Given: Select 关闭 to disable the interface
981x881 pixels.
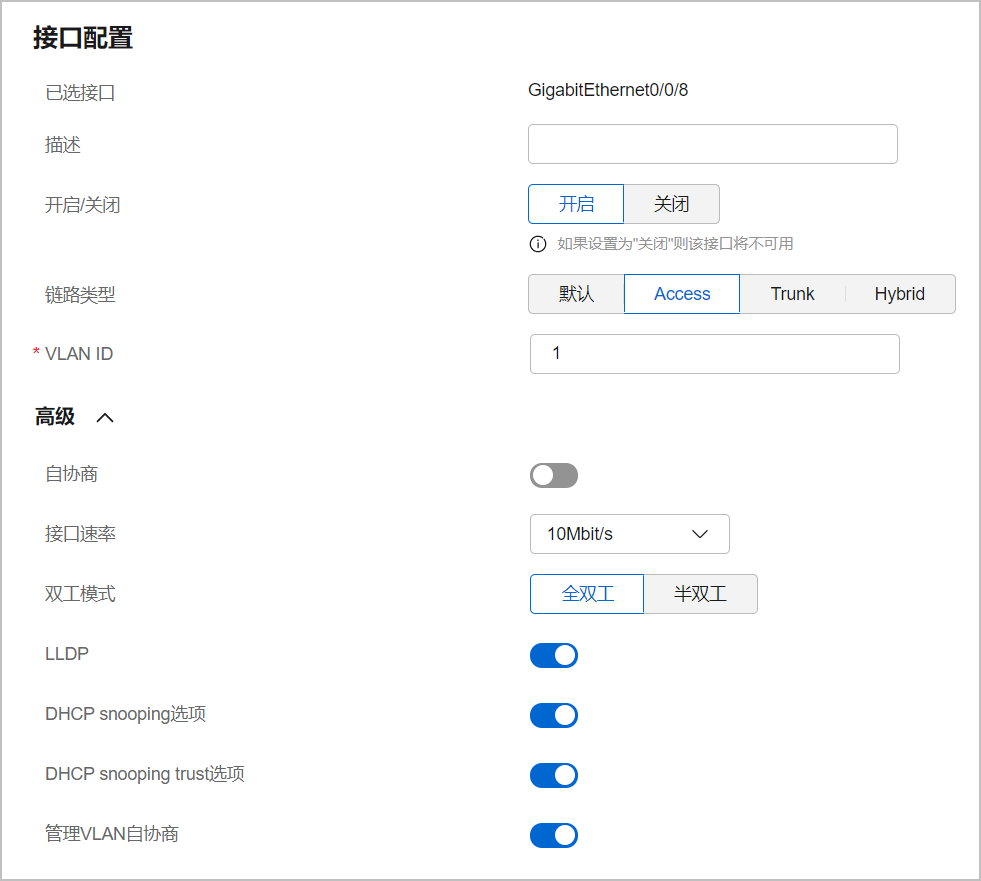Looking at the screenshot, I should (x=671, y=204).
